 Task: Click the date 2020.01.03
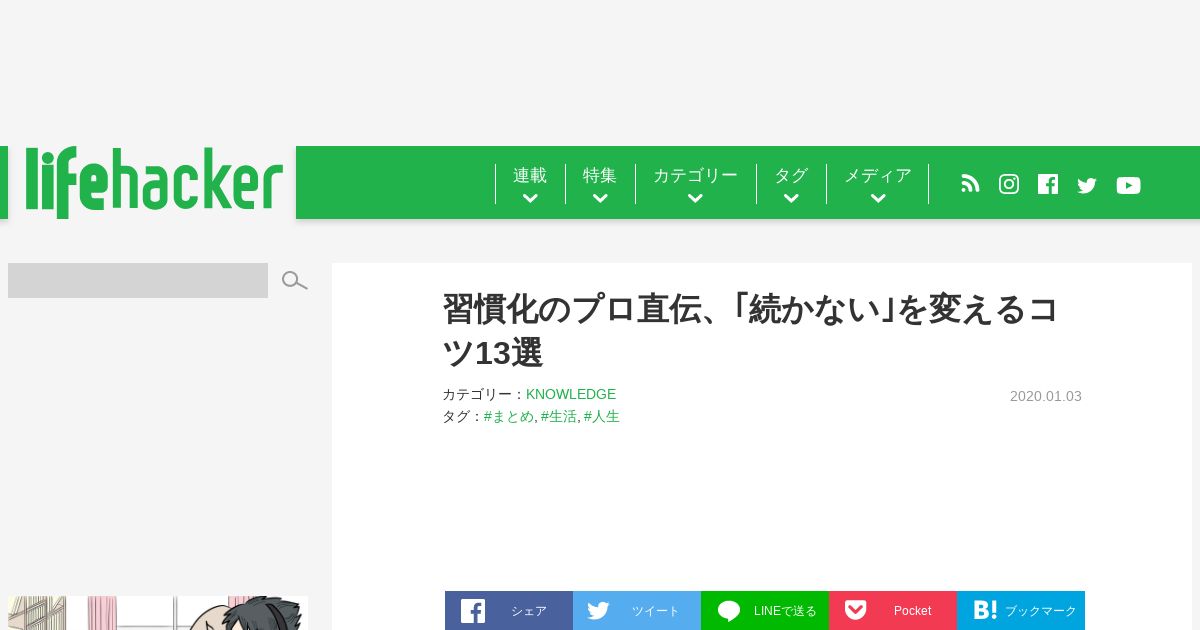[x=1046, y=396]
